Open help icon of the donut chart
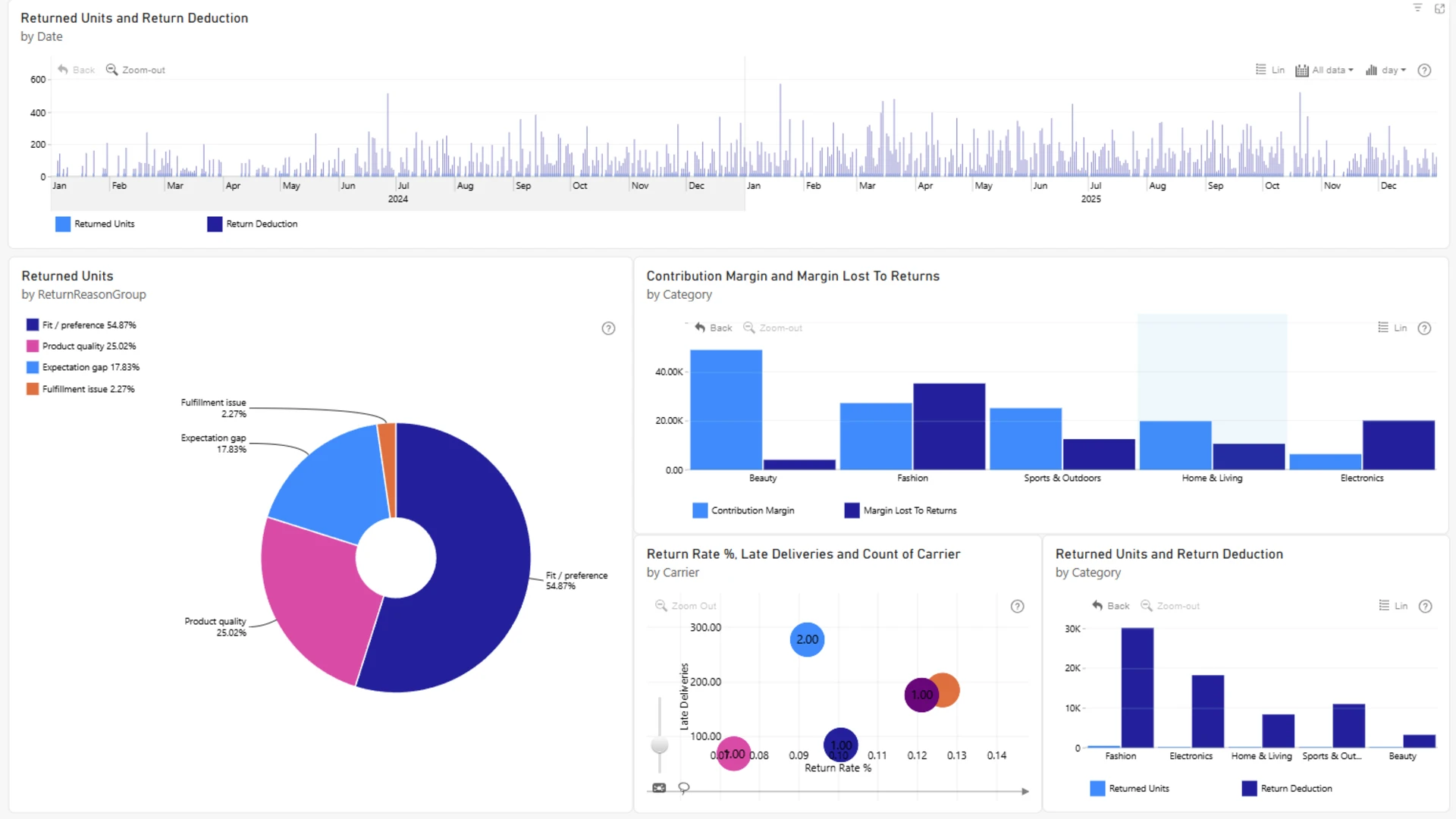The image size is (1456, 819). point(608,328)
